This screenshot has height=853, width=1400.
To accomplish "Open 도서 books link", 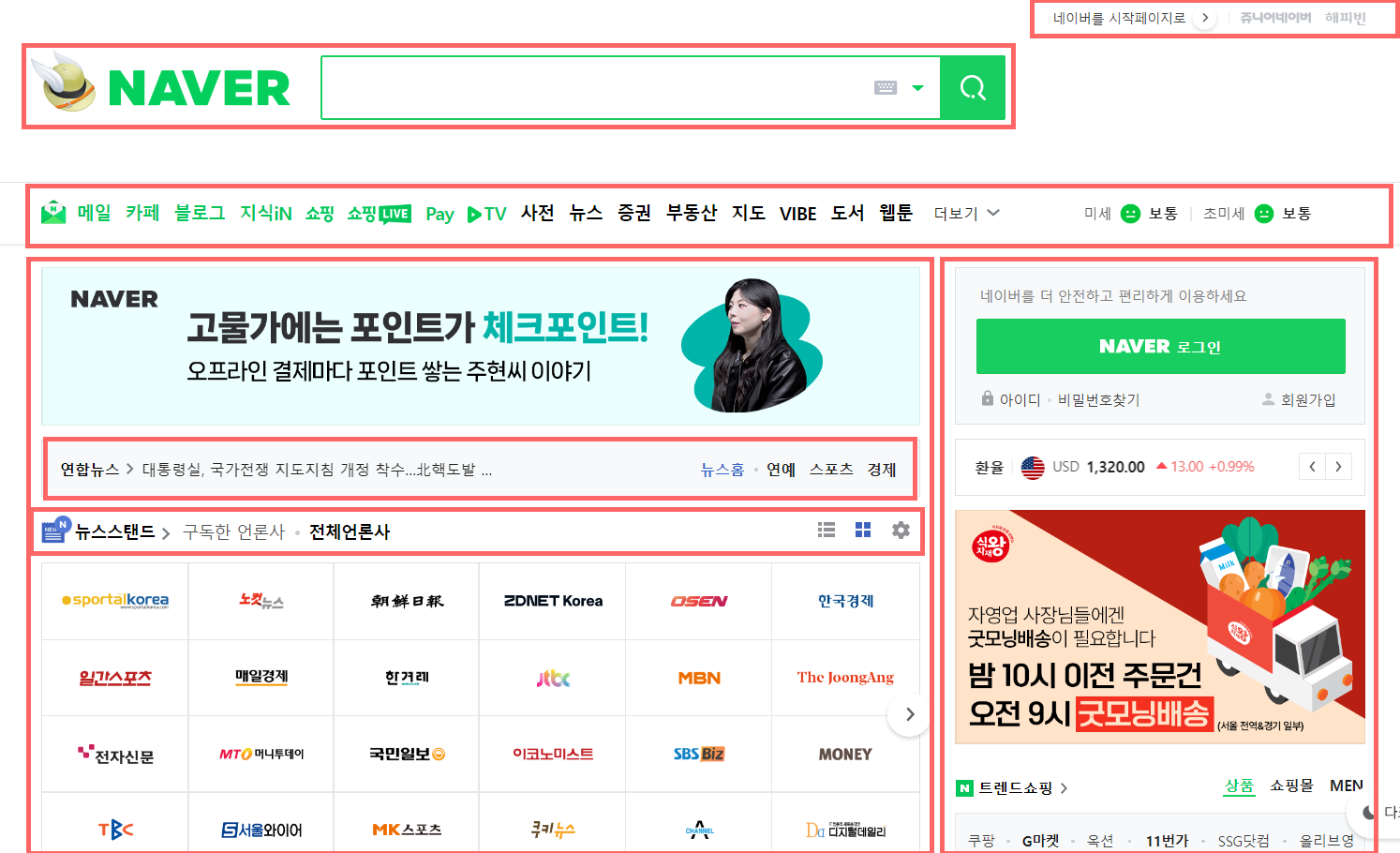I will point(847,213).
